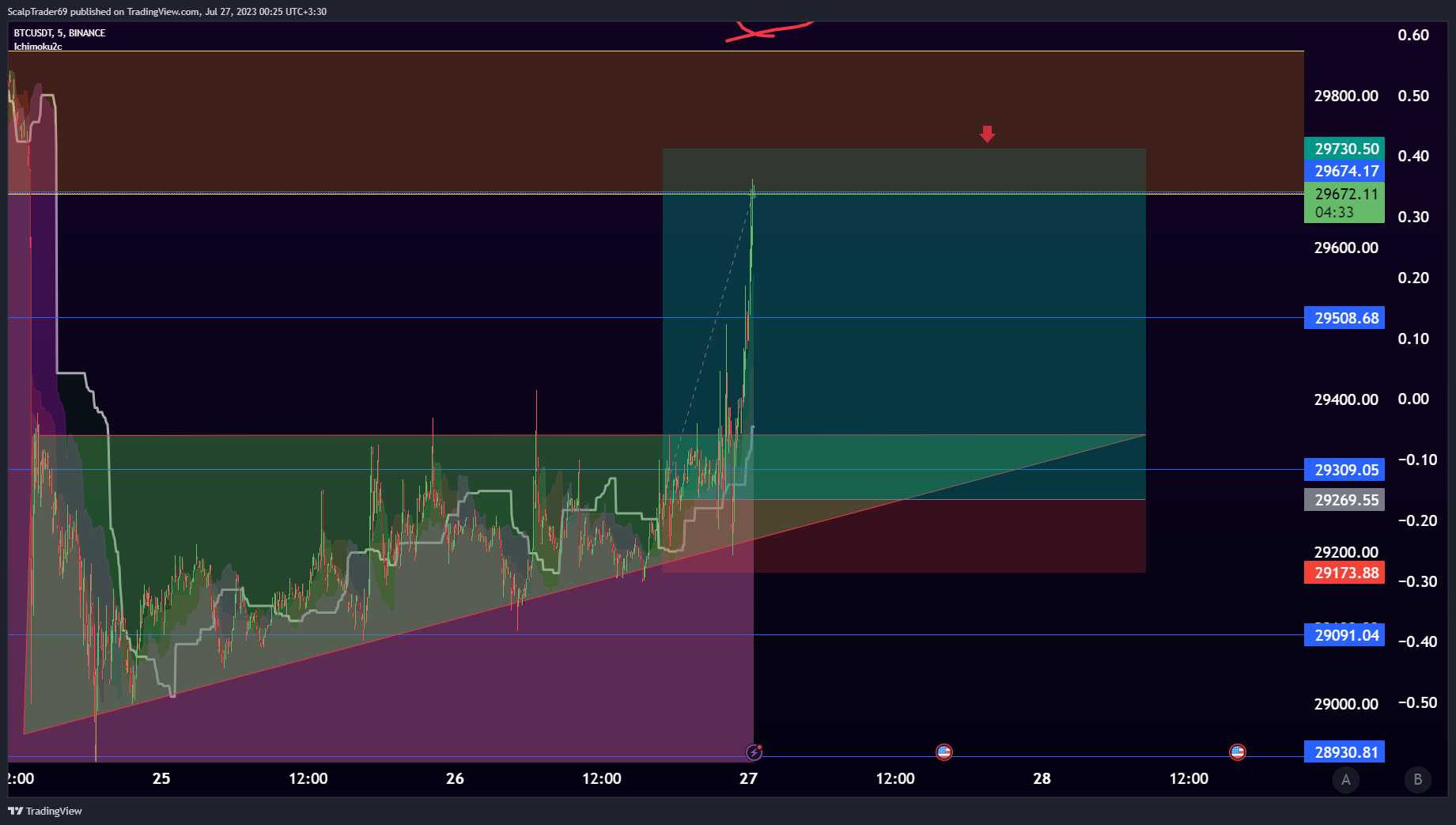Click the blue 29674.17 price label
This screenshot has height=825, width=1456.
1344,171
